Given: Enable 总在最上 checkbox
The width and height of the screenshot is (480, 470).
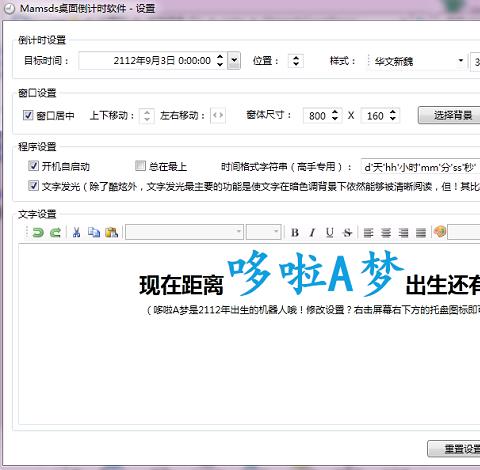Looking at the screenshot, I should tap(140, 166).
